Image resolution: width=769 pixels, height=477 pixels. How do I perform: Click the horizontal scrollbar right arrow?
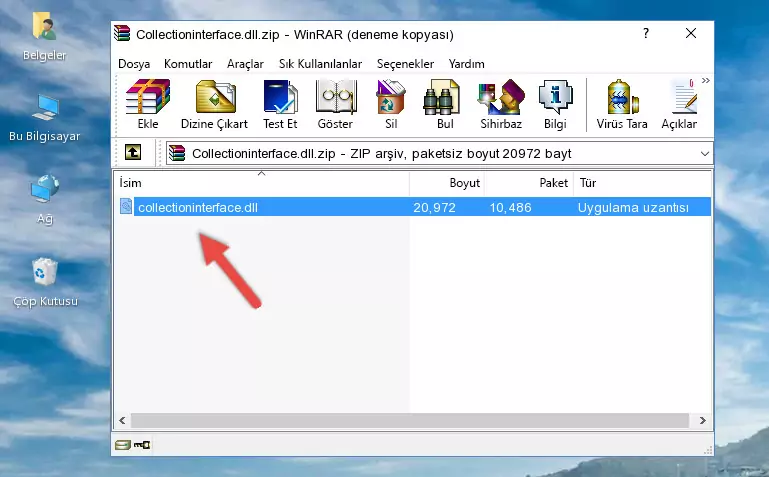click(702, 420)
